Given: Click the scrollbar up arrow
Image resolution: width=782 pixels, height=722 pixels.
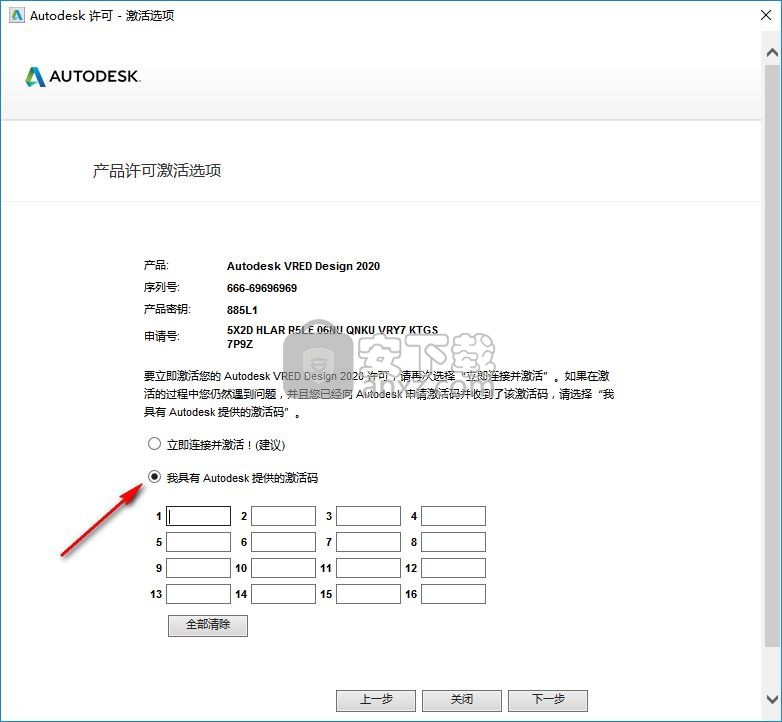Looking at the screenshot, I should (x=772, y=52).
